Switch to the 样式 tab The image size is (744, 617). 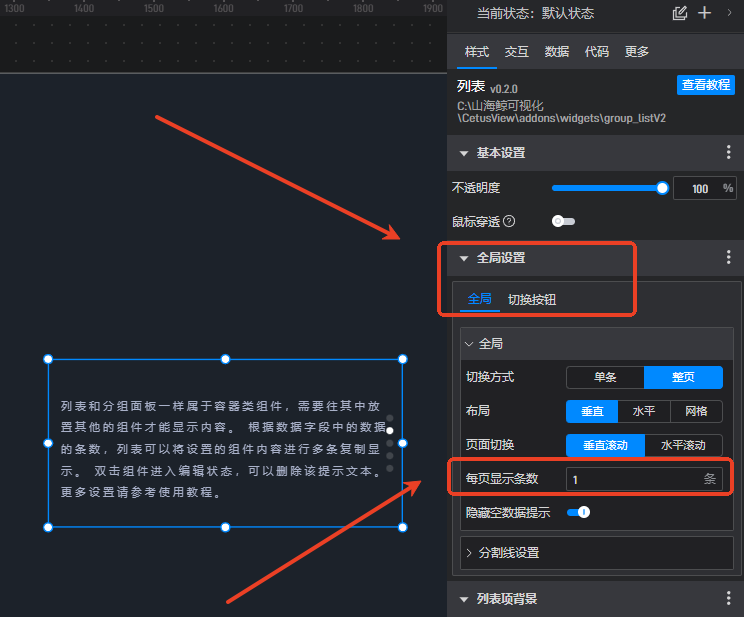(477, 52)
